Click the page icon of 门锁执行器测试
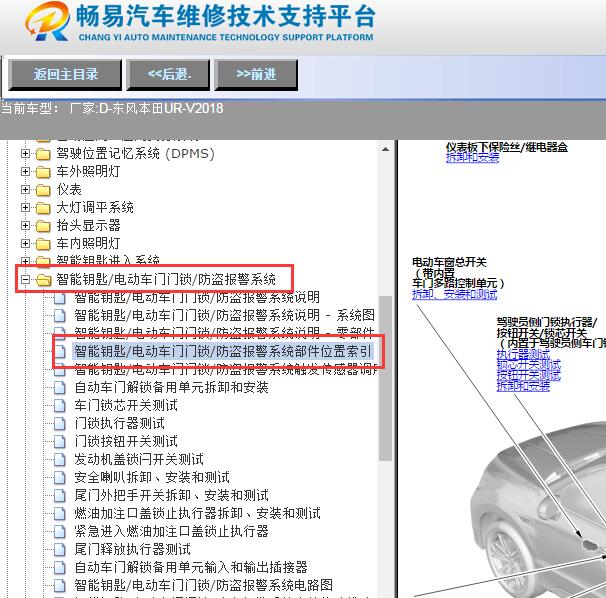Image resolution: width=606 pixels, height=598 pixels. coord(60,424)
